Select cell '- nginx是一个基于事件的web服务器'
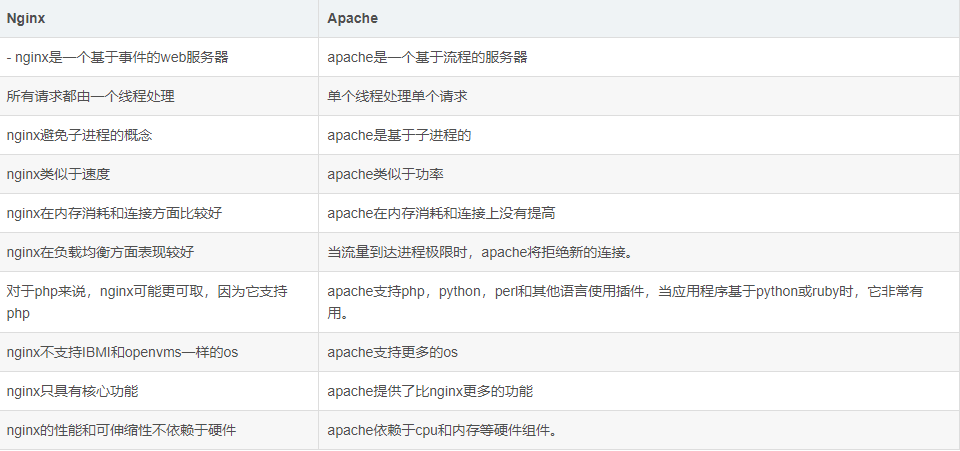 click(x=159, y=57)
